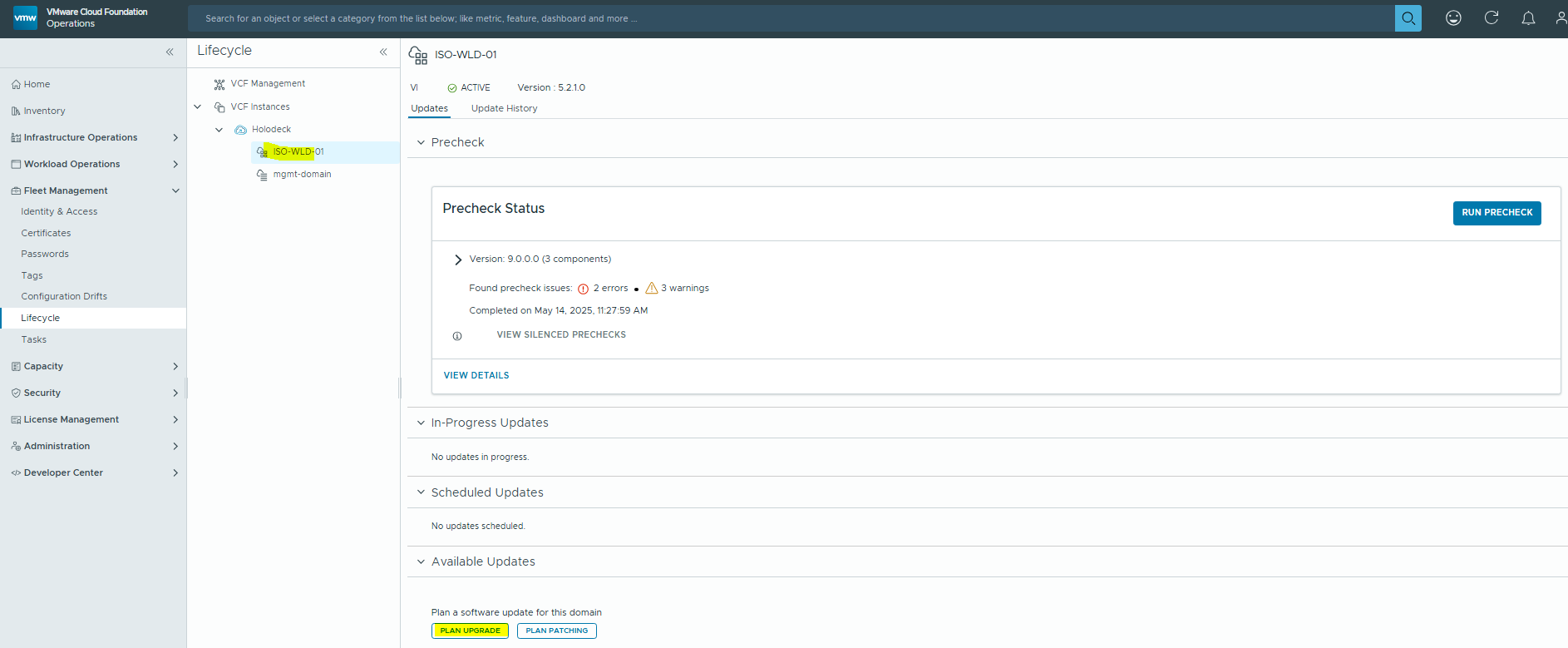Click the search magnifier button

point(1408,18)
